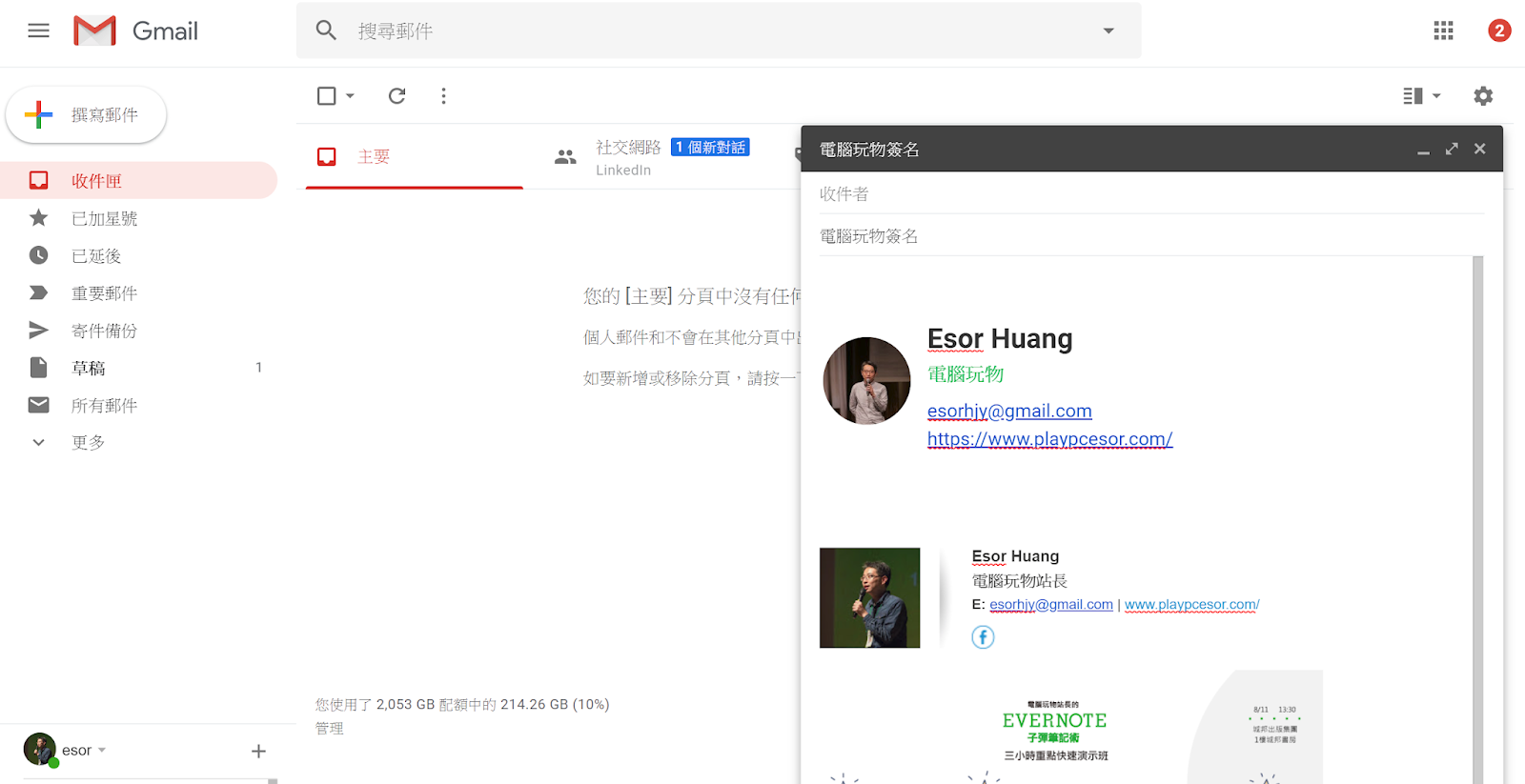
Task: Toggle the select all emails checkbox
Action: pos(326,95)
